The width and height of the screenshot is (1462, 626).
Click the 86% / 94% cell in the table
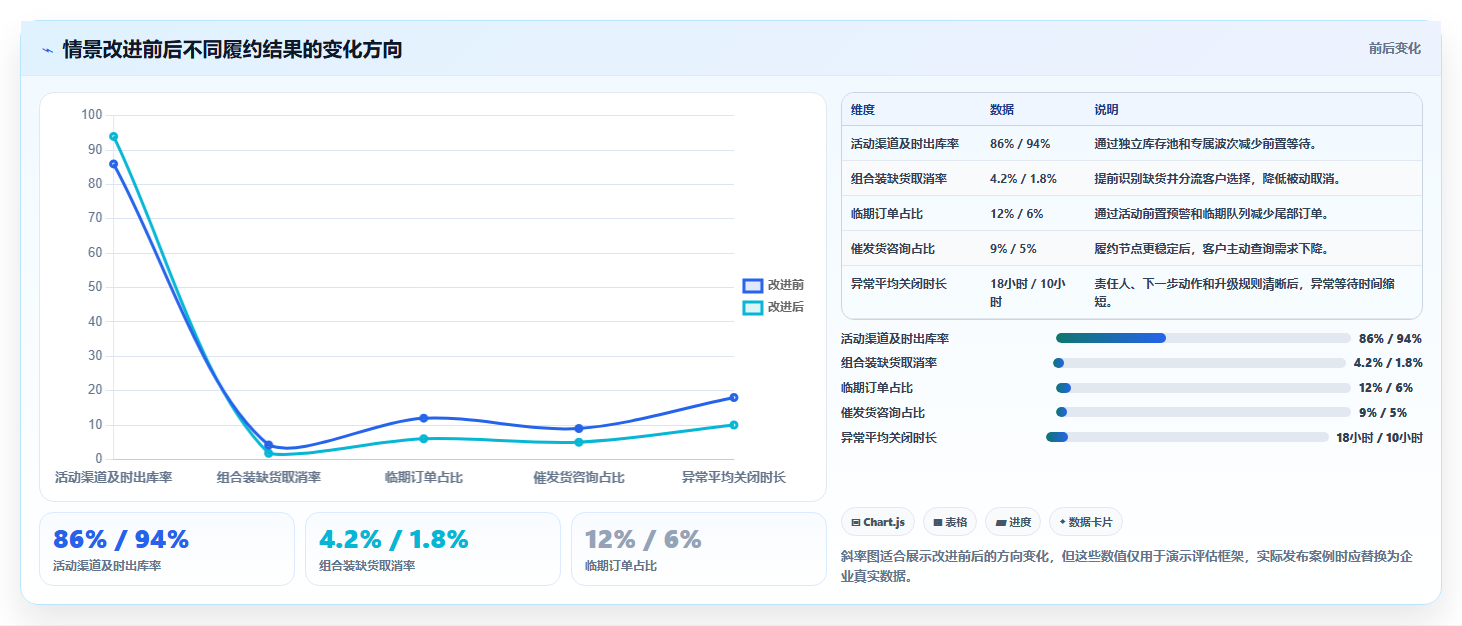pos(1020,144)
